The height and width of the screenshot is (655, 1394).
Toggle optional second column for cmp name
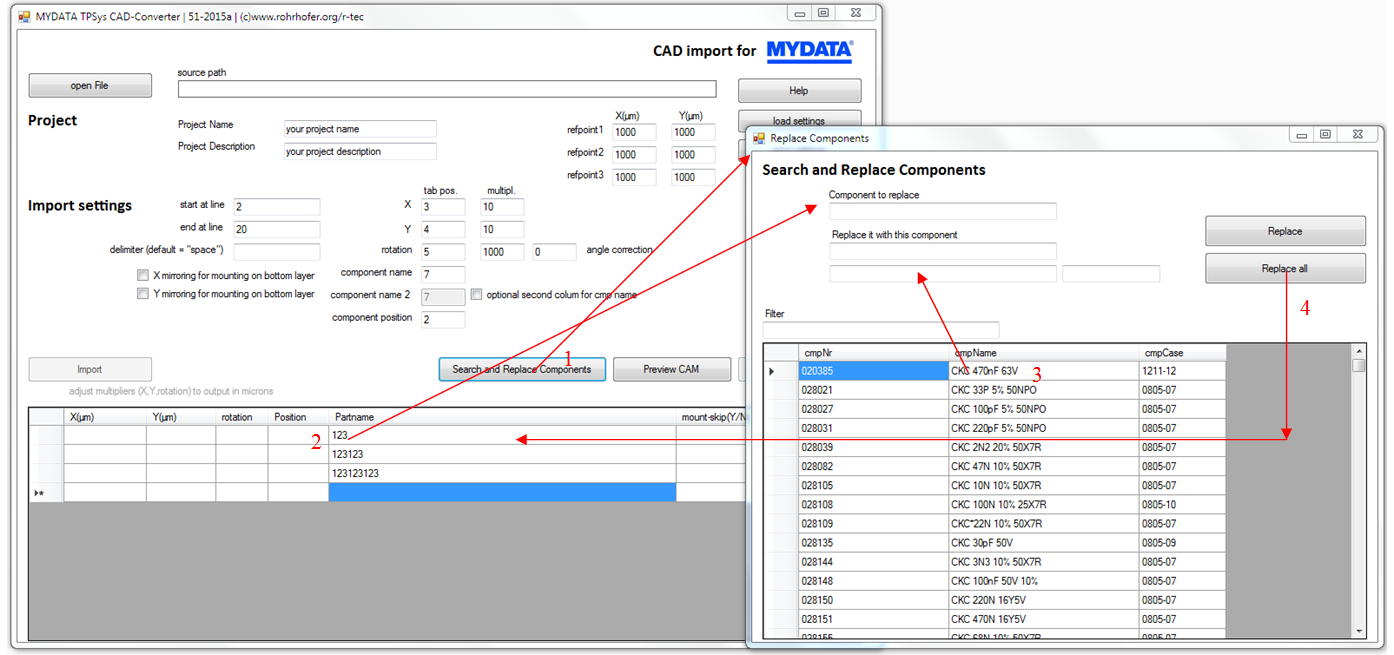(x=476, y=295)
